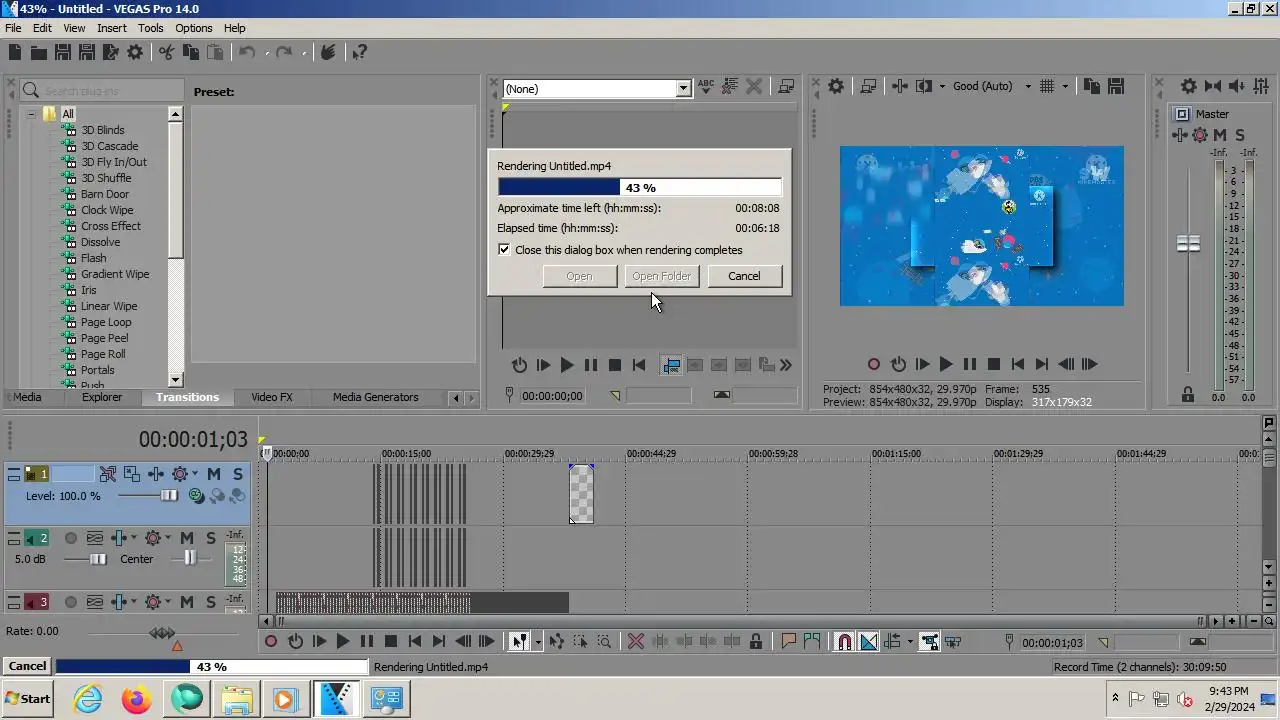This screenshot has width=1280, height=720.
Task: Click track 1 Level slider handle
Action: 169,496
